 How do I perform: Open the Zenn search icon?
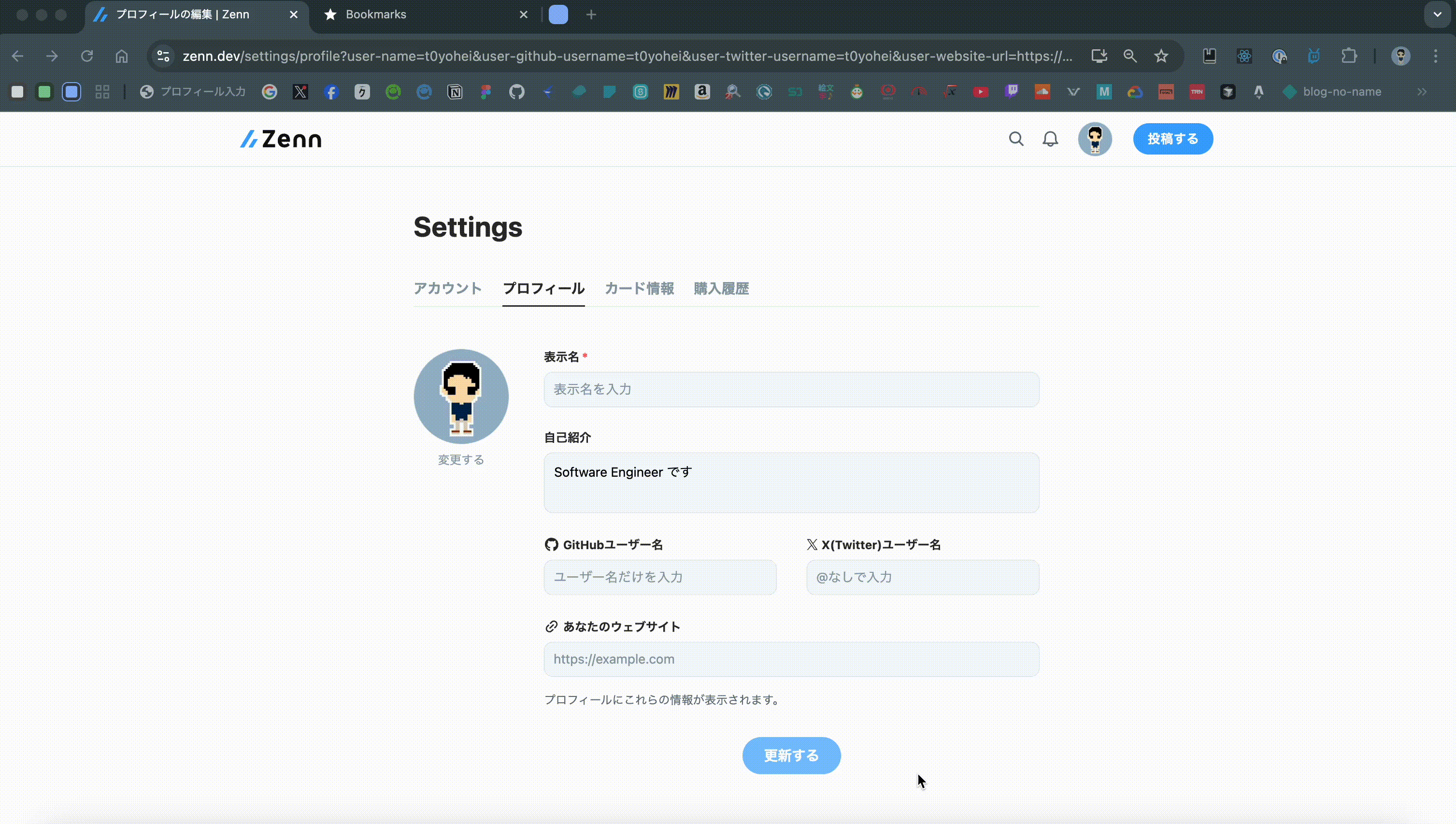1016,139
